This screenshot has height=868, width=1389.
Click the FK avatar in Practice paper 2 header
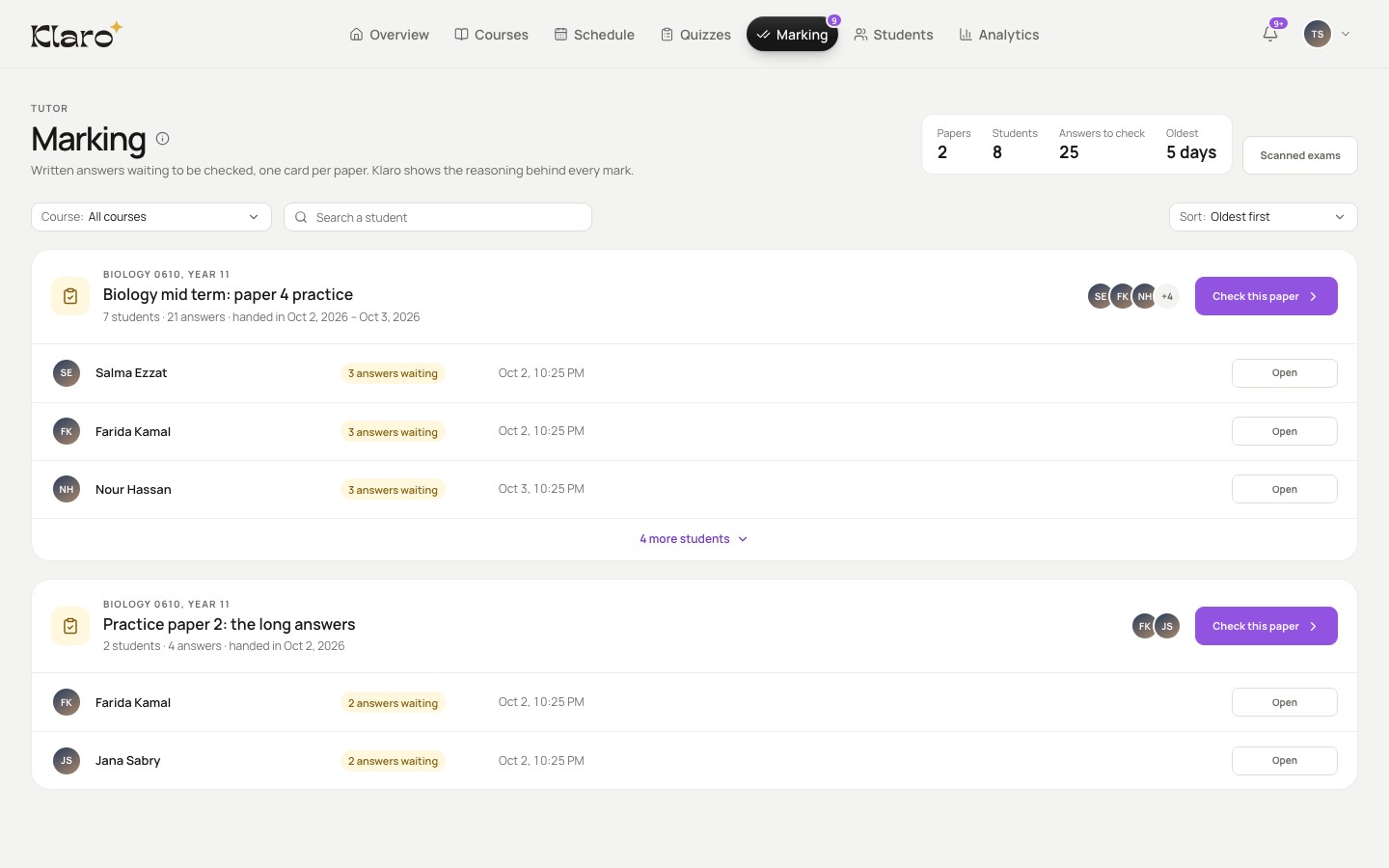pos(1145,626)
